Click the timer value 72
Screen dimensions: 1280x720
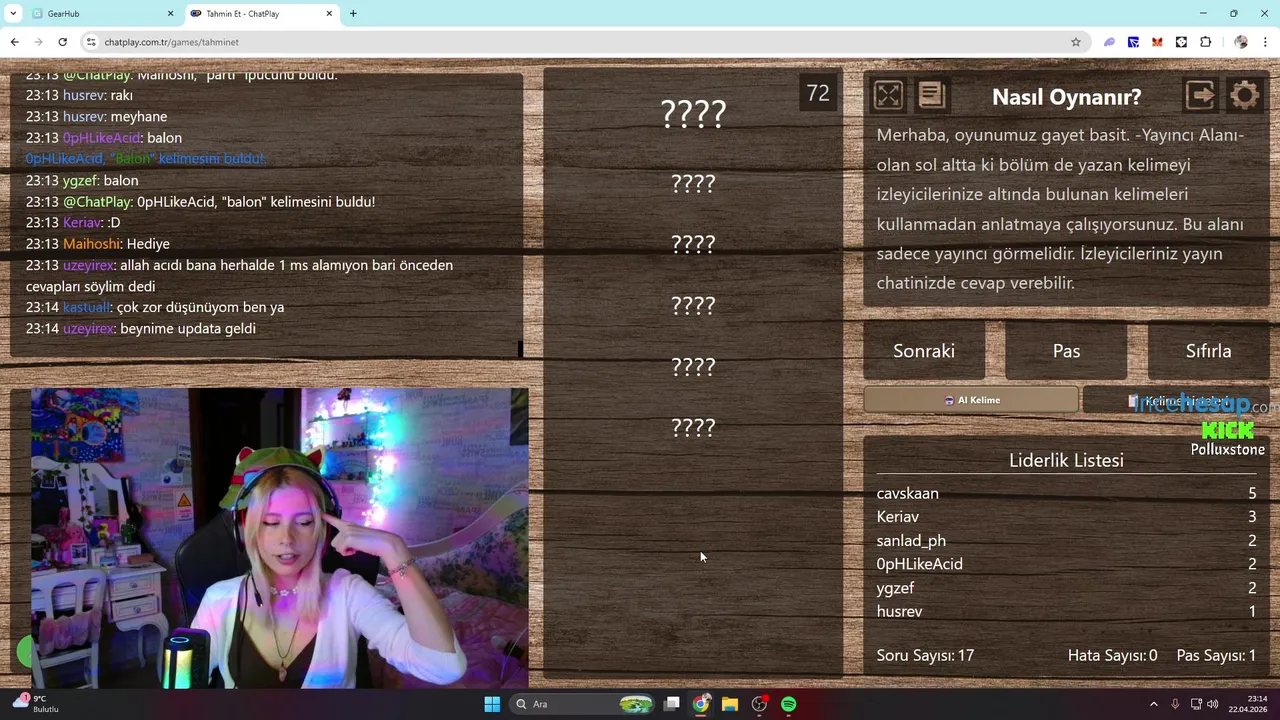click(x=818, y=93)
